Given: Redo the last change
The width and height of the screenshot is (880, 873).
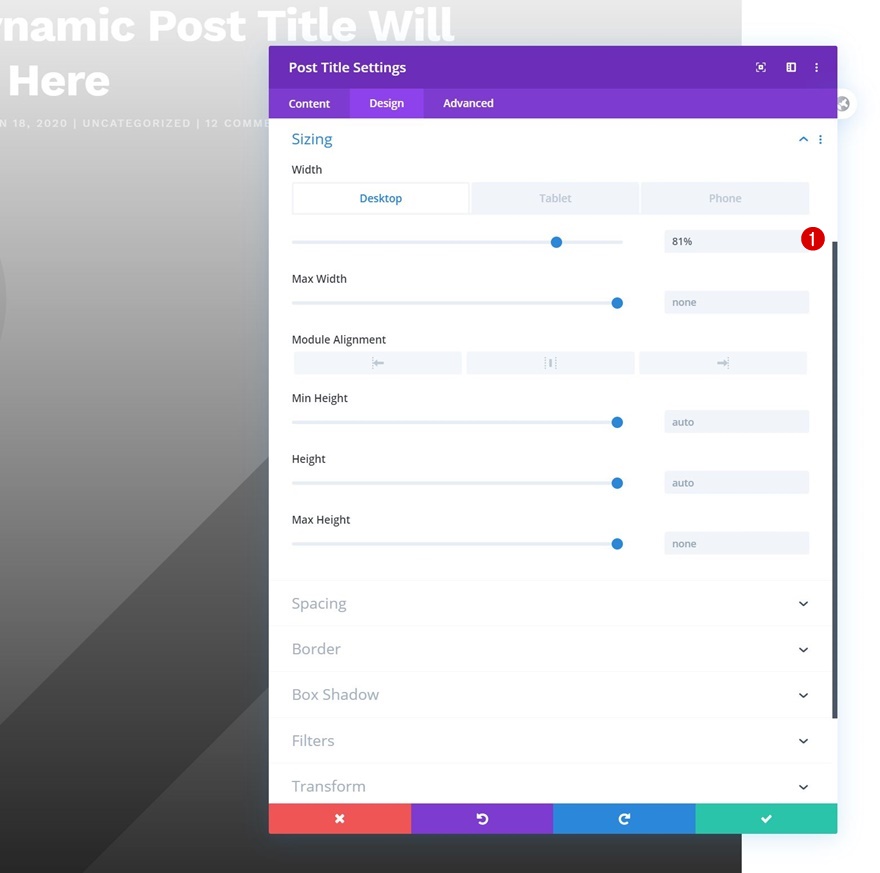Looking at the screenshot, I should point(624,819).
